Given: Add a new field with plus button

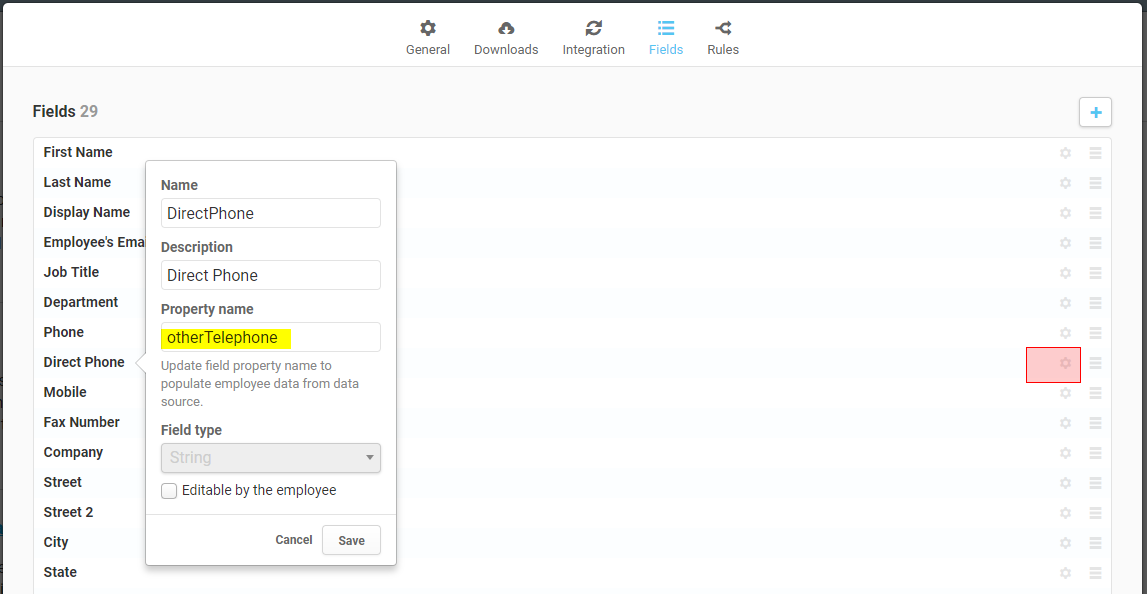Looking at the screenshot, I should tap(1095, 113).
